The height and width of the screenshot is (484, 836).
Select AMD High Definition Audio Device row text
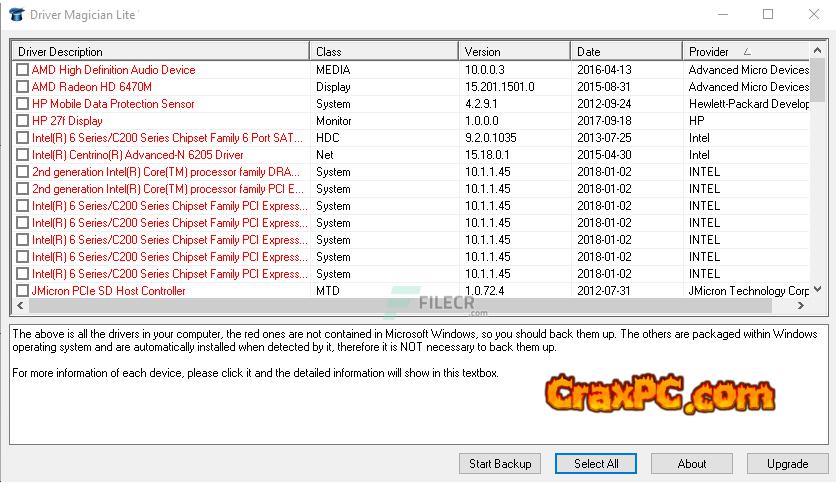114,70
